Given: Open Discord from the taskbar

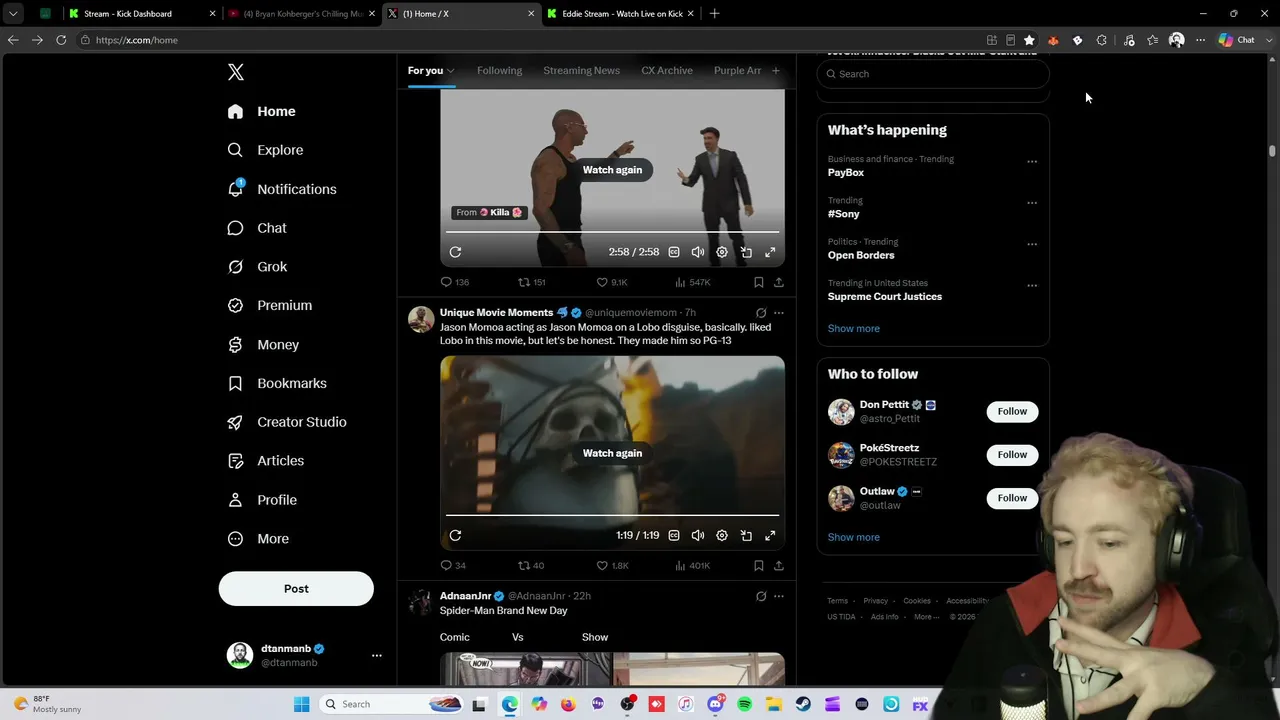Looking at the screenshot, I should pos(715,704).
